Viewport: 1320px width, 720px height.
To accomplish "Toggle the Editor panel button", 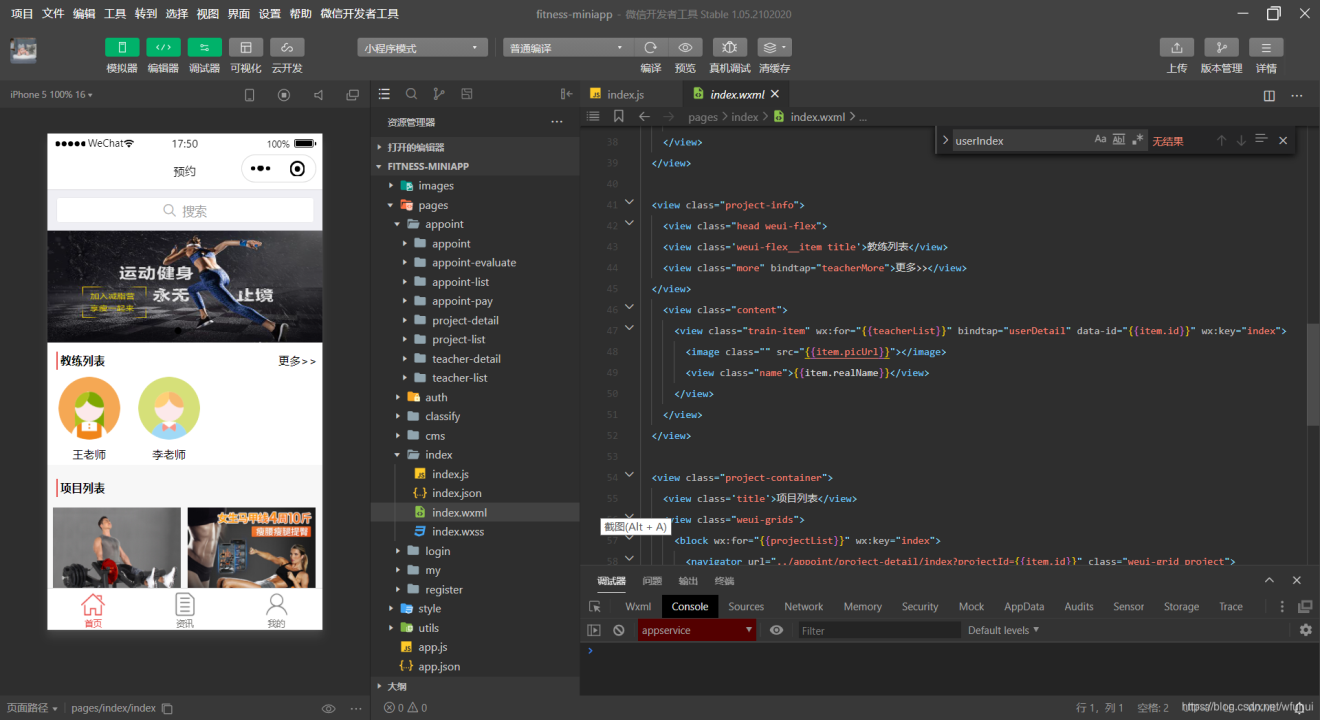I will pyautogui.click(x=163, y=48).
